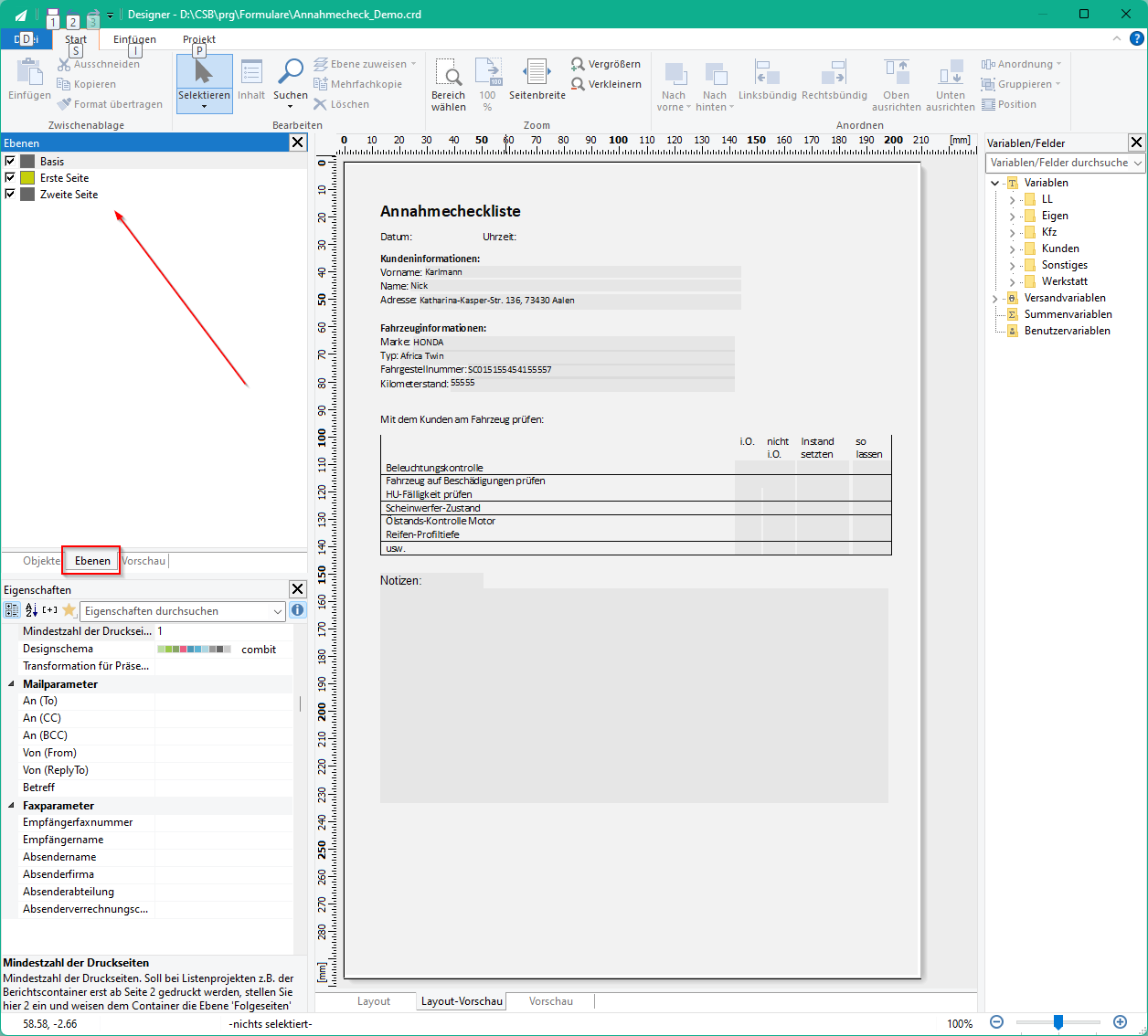Viewport: 1148px width, 1036px height.
Task: Click the Designschema color swatch strip
Action: click(x=194, y=650)
